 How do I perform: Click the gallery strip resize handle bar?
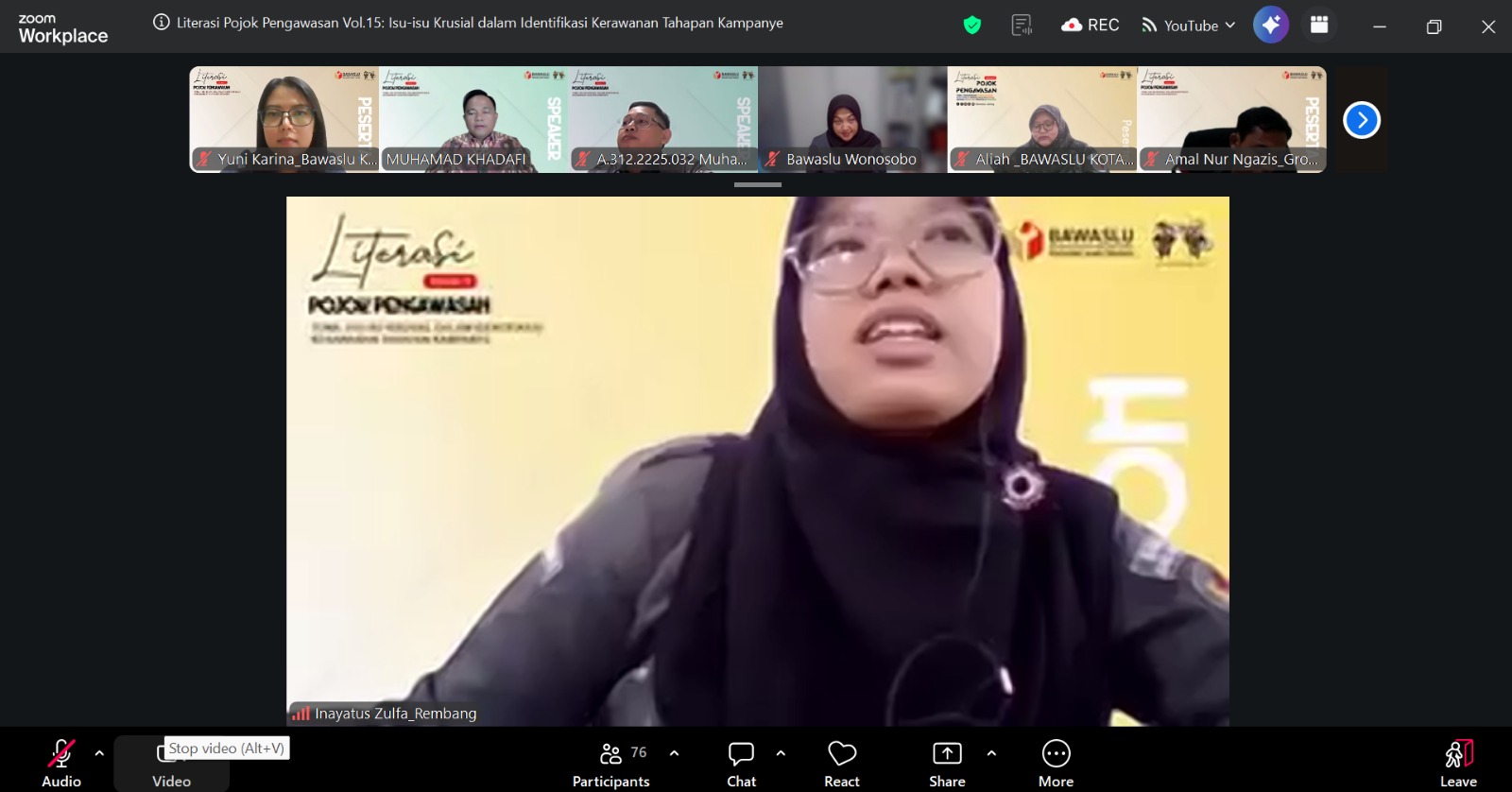pyautogui.click(x=758, y=185)
